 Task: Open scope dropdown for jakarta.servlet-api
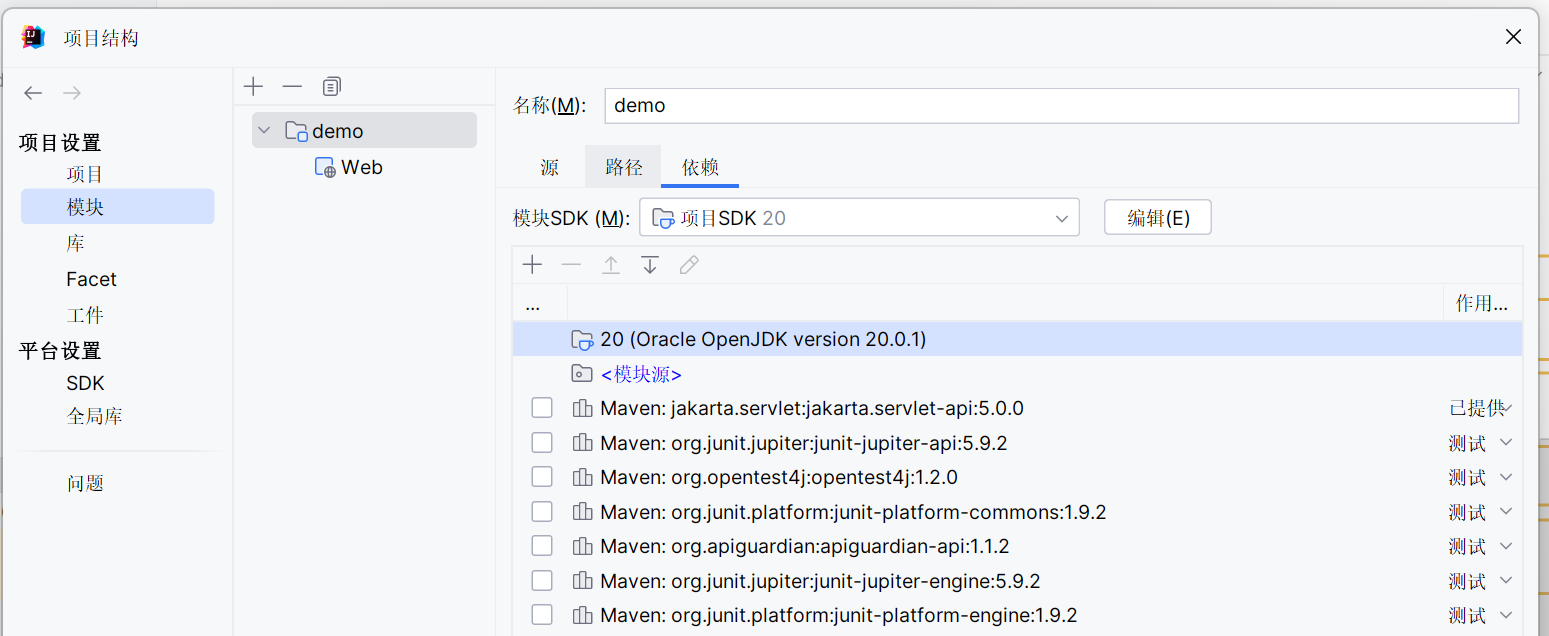click(x=1508, y=408)
